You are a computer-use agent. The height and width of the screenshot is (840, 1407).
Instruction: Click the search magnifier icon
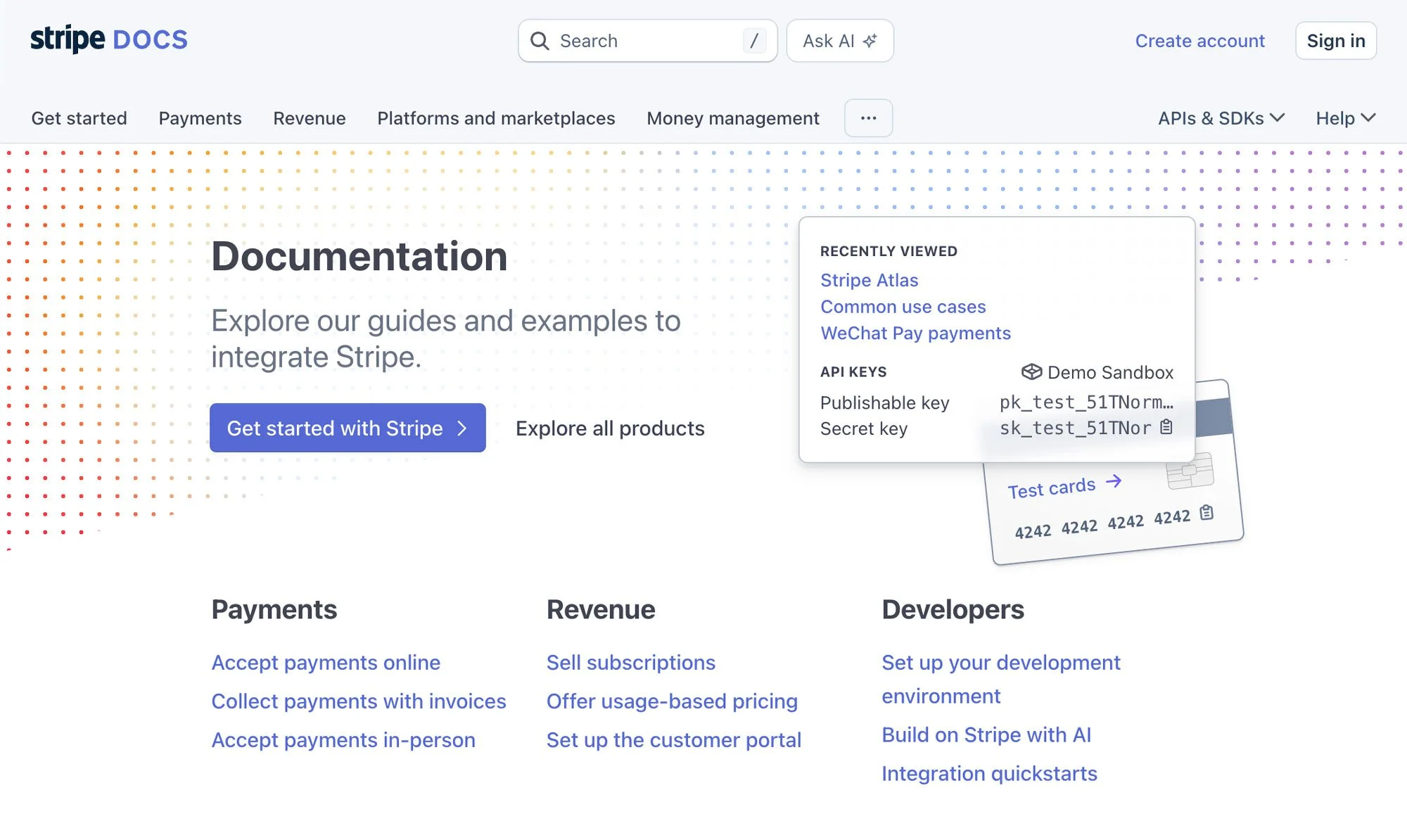tap(540, 41)
